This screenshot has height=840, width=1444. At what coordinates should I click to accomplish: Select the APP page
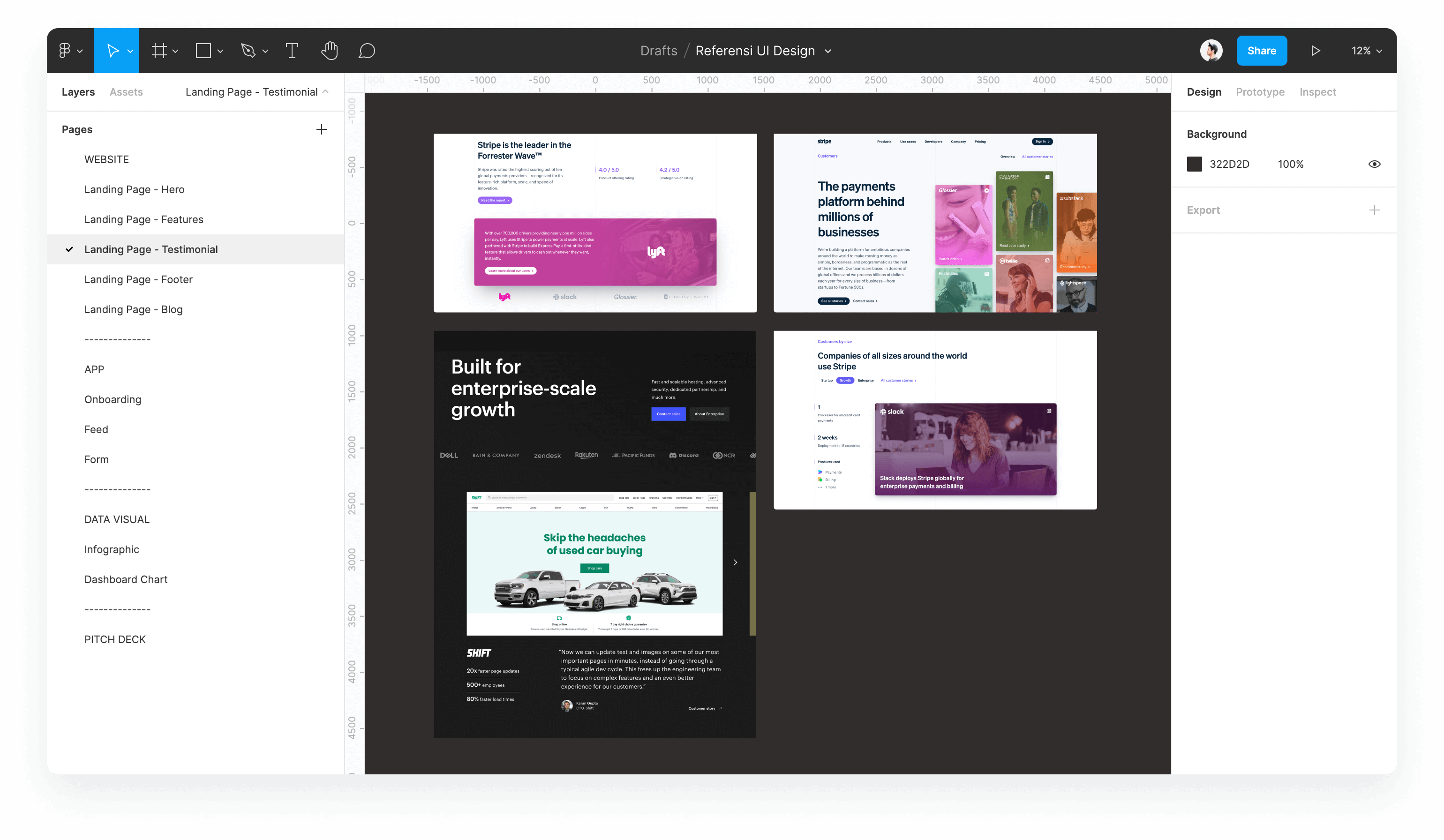click(196, 369)
